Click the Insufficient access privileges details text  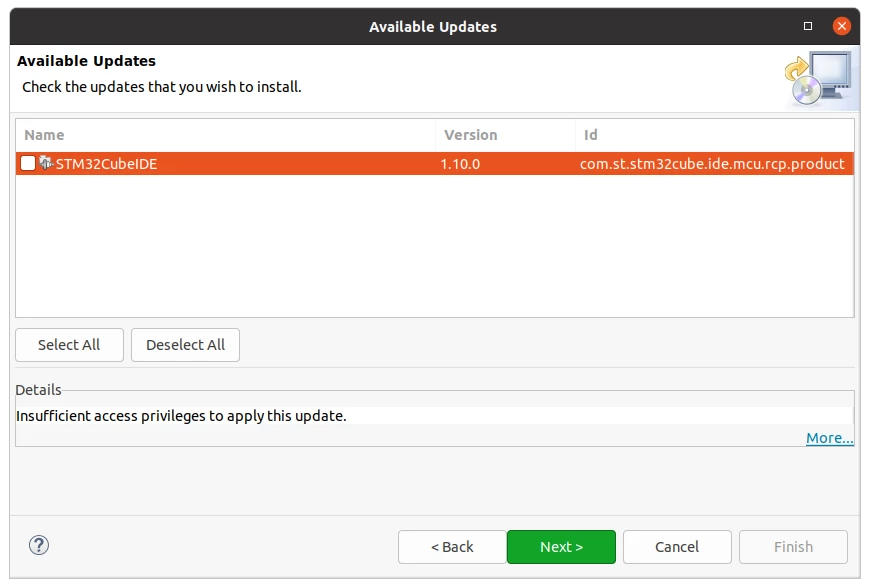[x=181, y=416]
